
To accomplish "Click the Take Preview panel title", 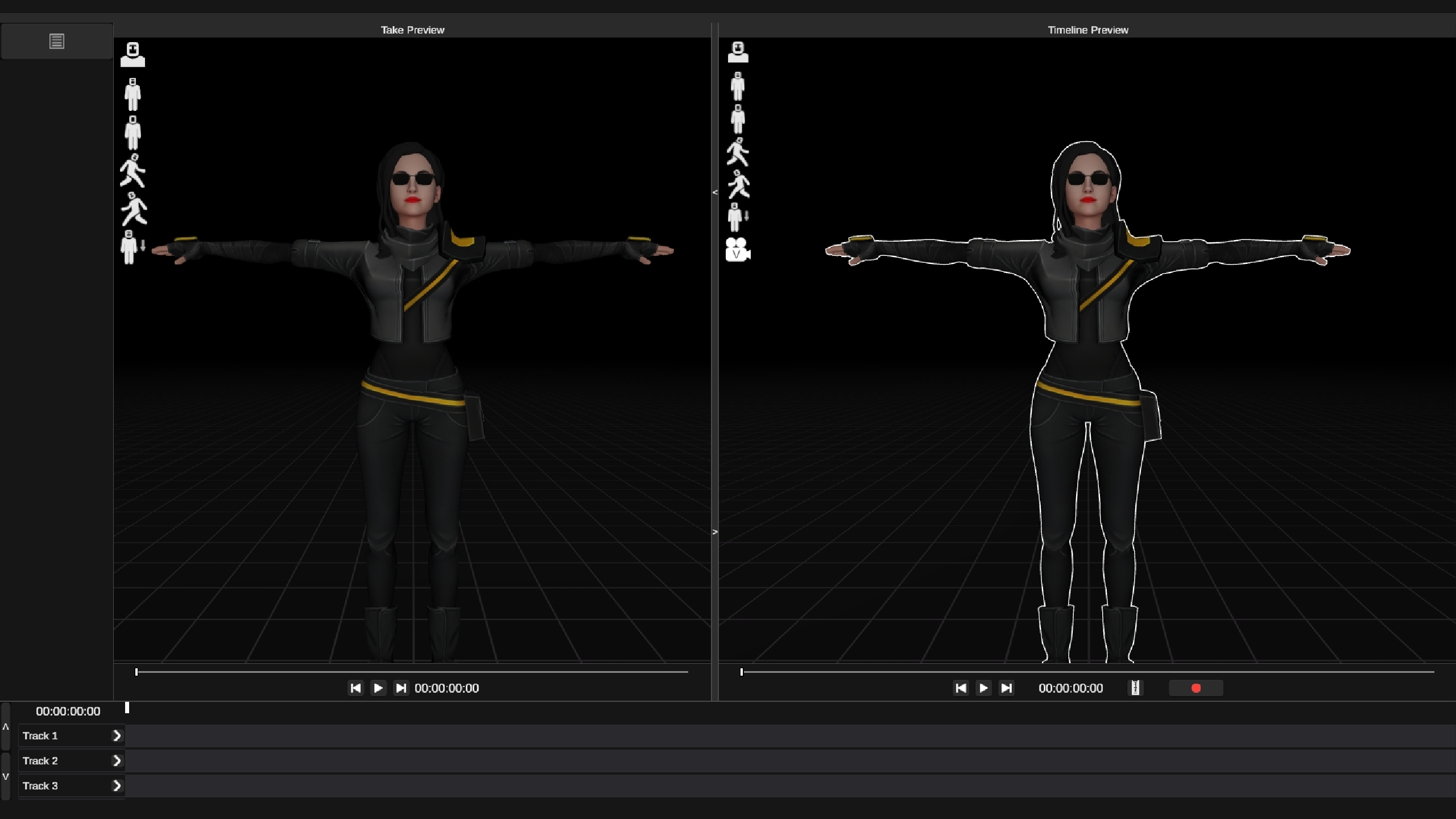I will coord(412,30).
